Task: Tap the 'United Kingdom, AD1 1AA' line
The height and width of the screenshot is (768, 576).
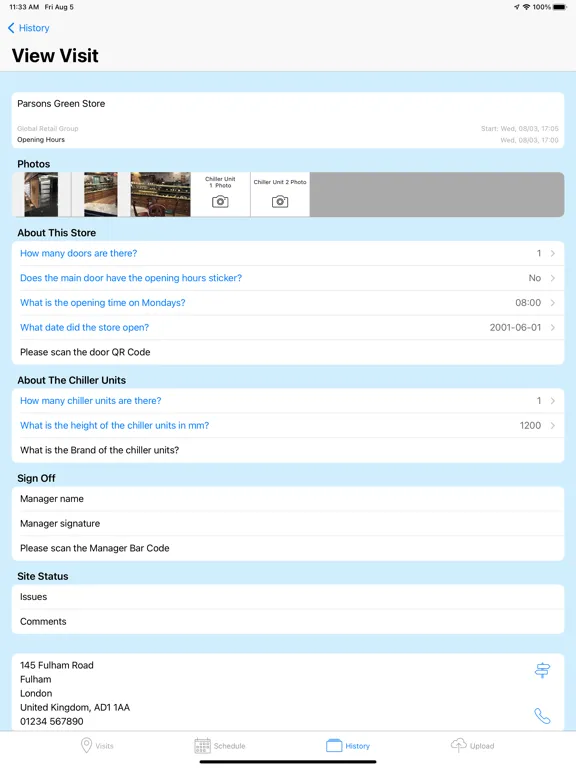Action: coord(75,707)
